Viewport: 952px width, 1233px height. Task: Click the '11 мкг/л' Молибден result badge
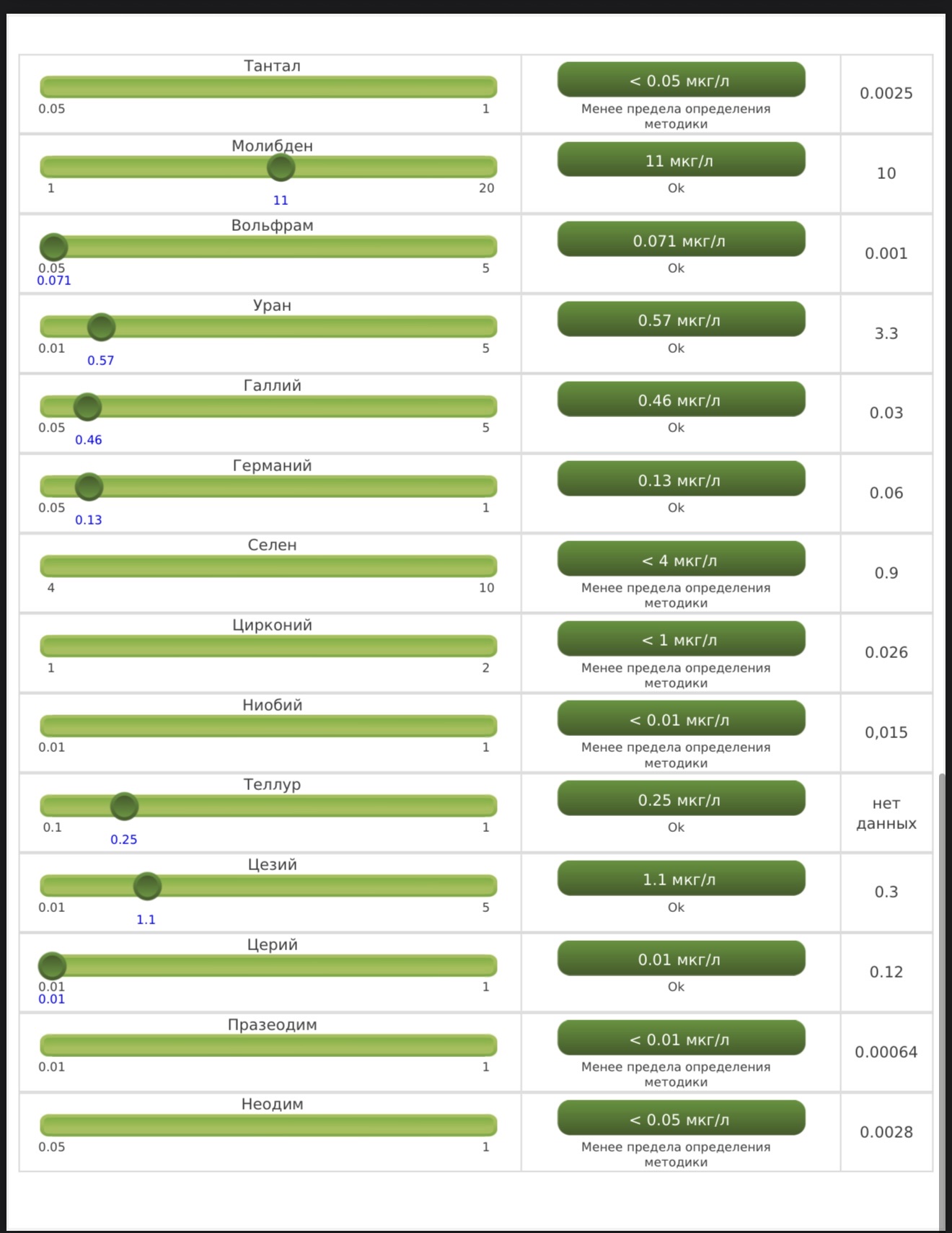click(x=681, y=159)
